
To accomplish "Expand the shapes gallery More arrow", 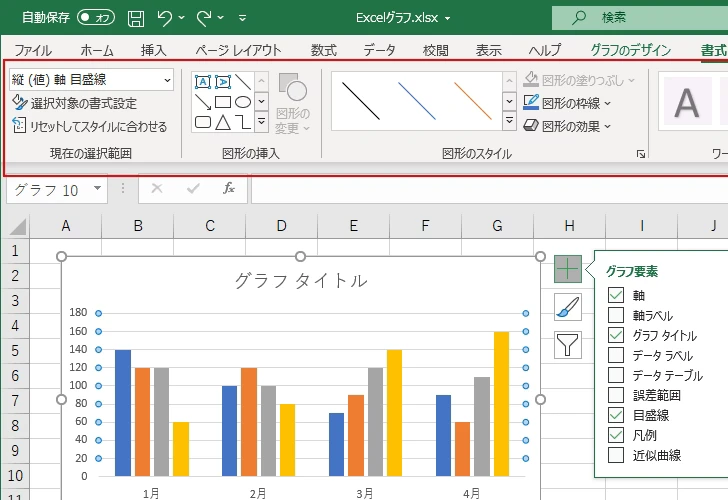I will [x=261, y=122].
